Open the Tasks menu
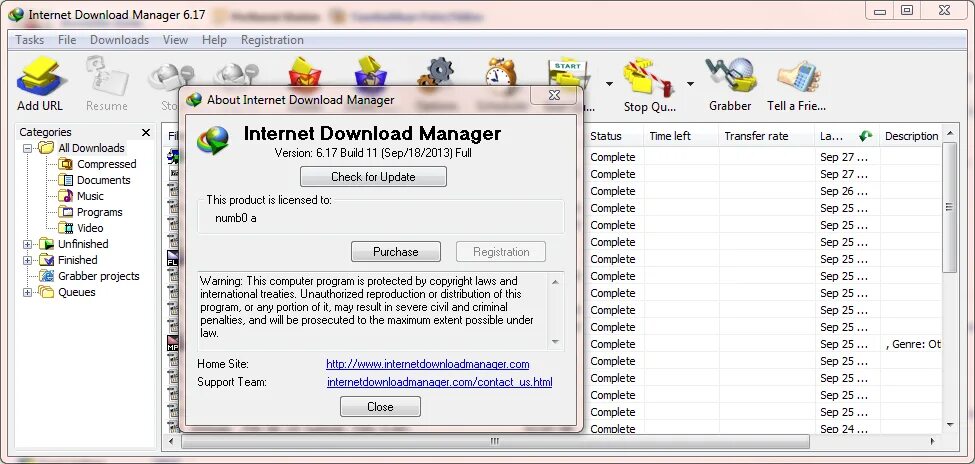 click(x=29, y=40)
